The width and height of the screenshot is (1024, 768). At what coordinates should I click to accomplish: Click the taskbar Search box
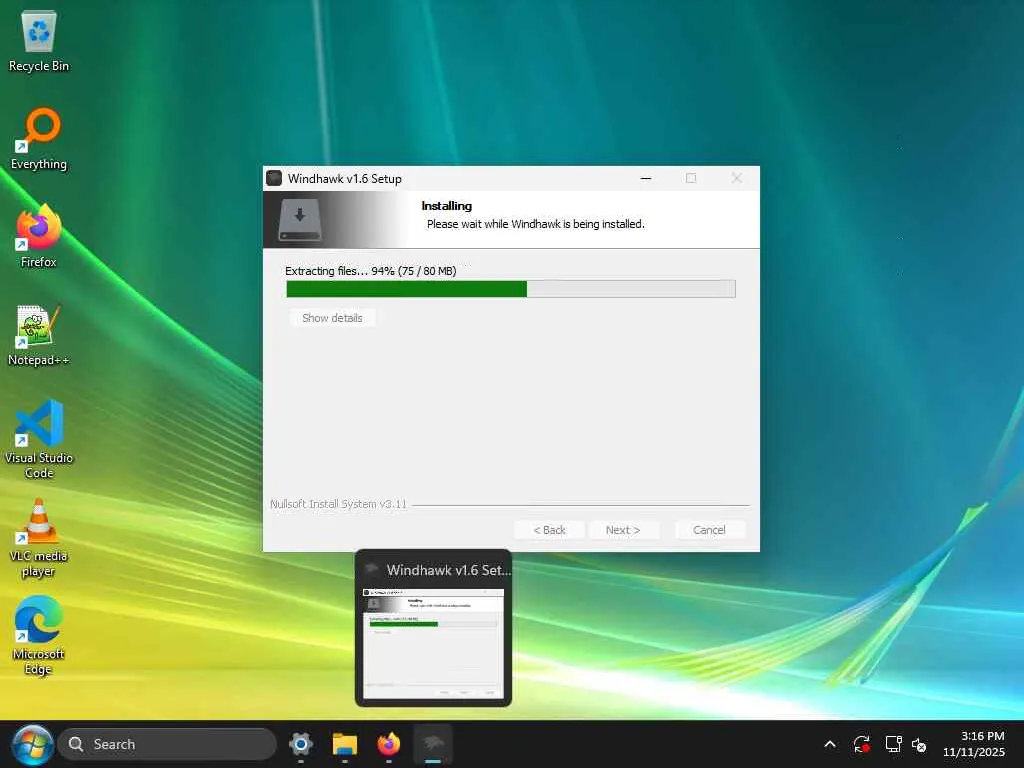pos(167,744)
